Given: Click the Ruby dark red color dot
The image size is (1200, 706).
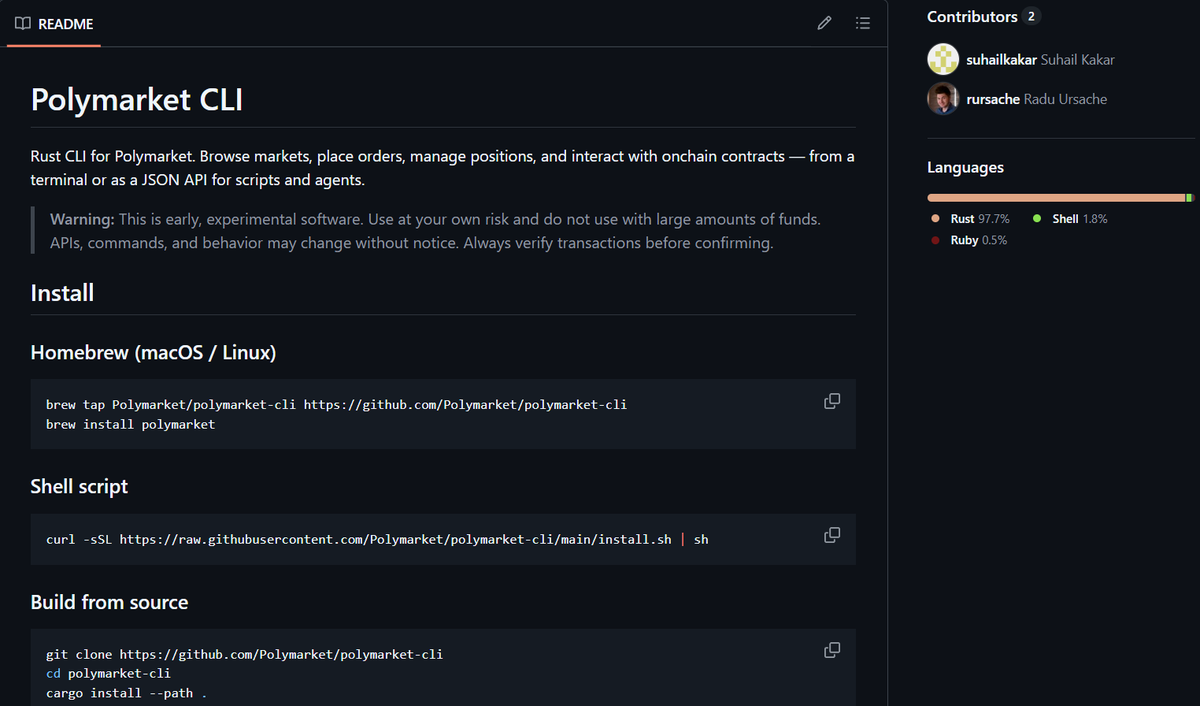Looking at the screenshot, I should [x=935, y=240].
